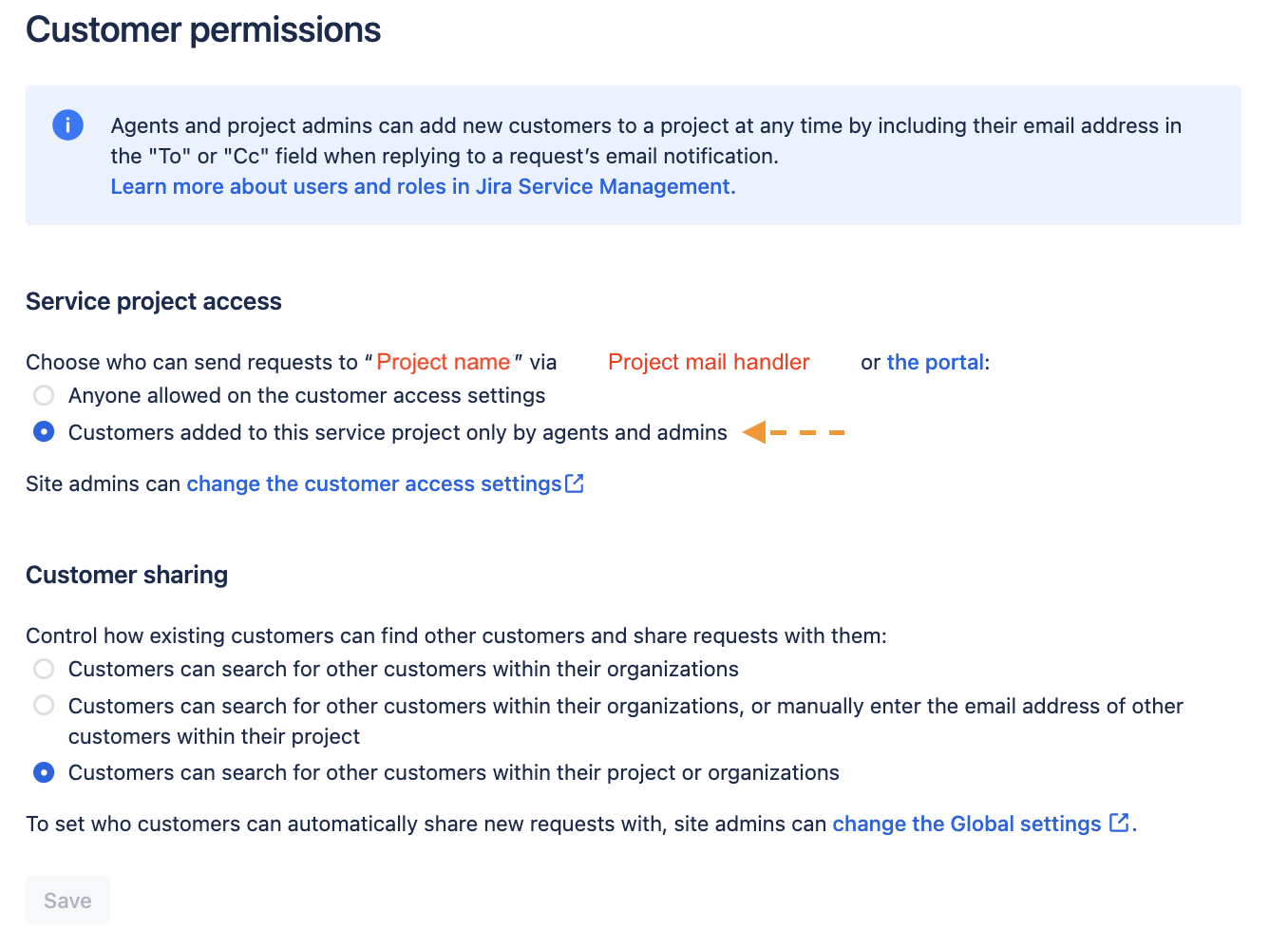Click the "Project name" placeholder text
This screenshot has width=1288, height=948.
point(444,362)
